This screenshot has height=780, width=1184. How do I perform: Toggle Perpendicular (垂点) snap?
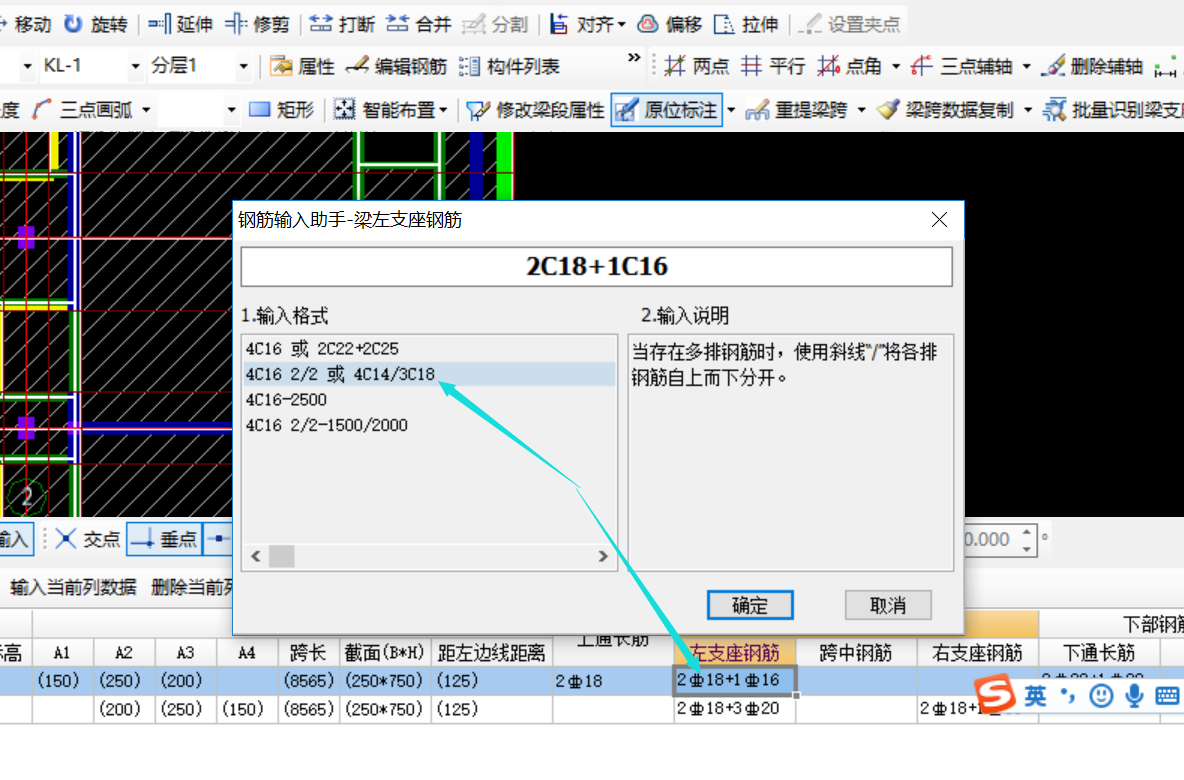point(165,539)
